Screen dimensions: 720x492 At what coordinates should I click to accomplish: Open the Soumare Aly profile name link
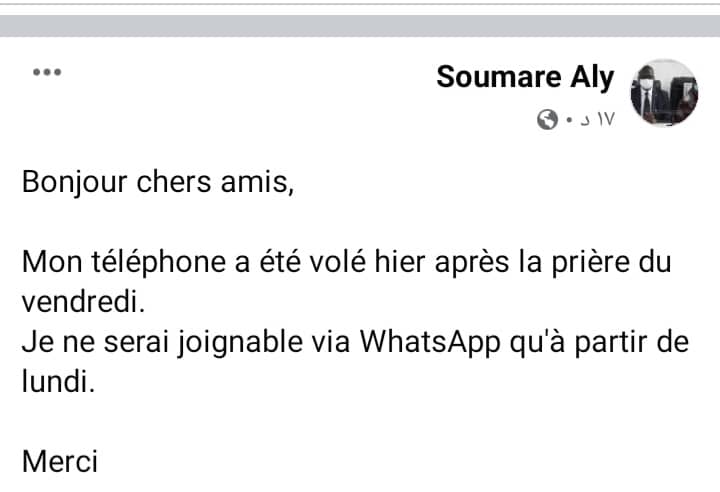525,77
